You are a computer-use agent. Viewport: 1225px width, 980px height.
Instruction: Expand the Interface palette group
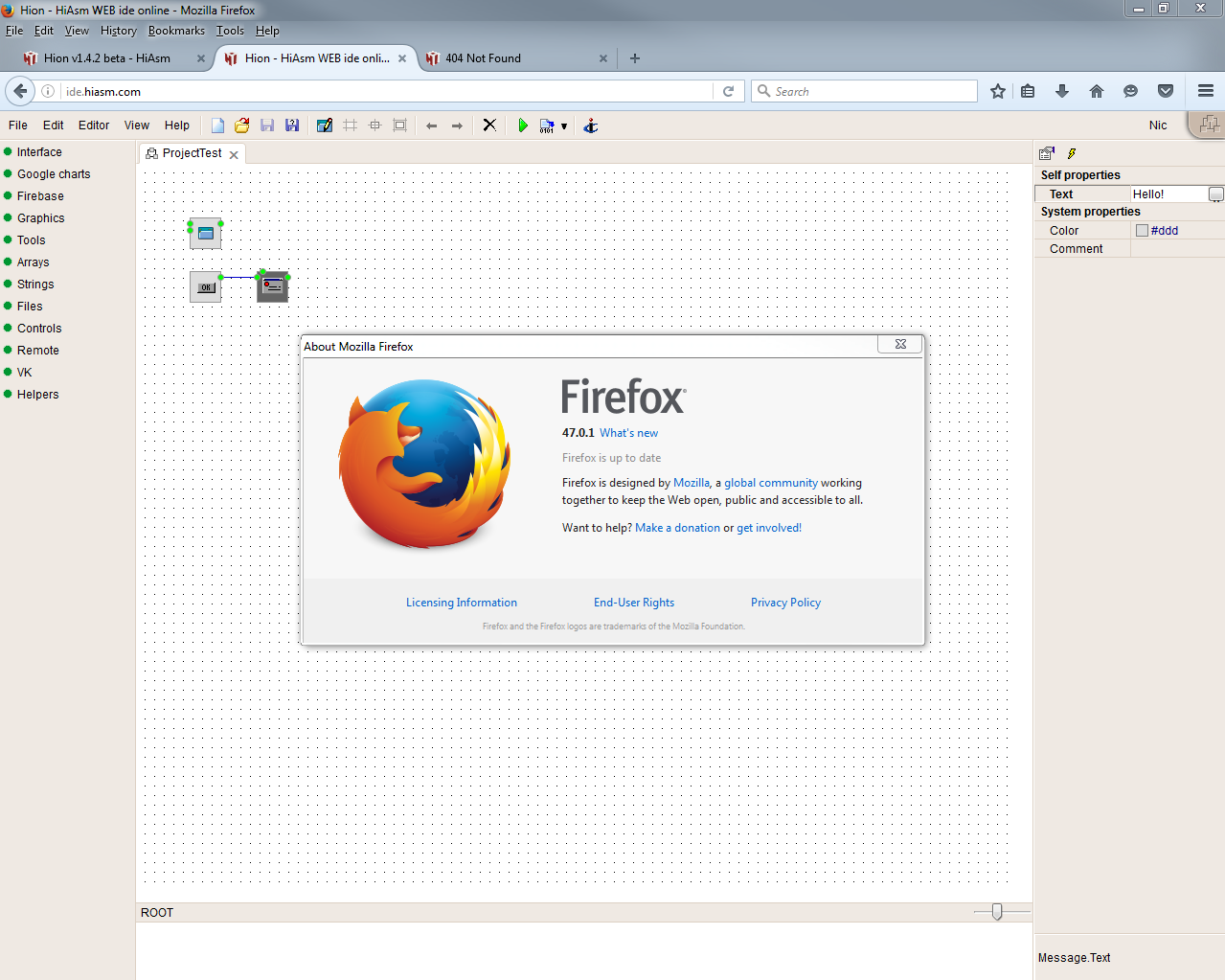tap(39, 152)
